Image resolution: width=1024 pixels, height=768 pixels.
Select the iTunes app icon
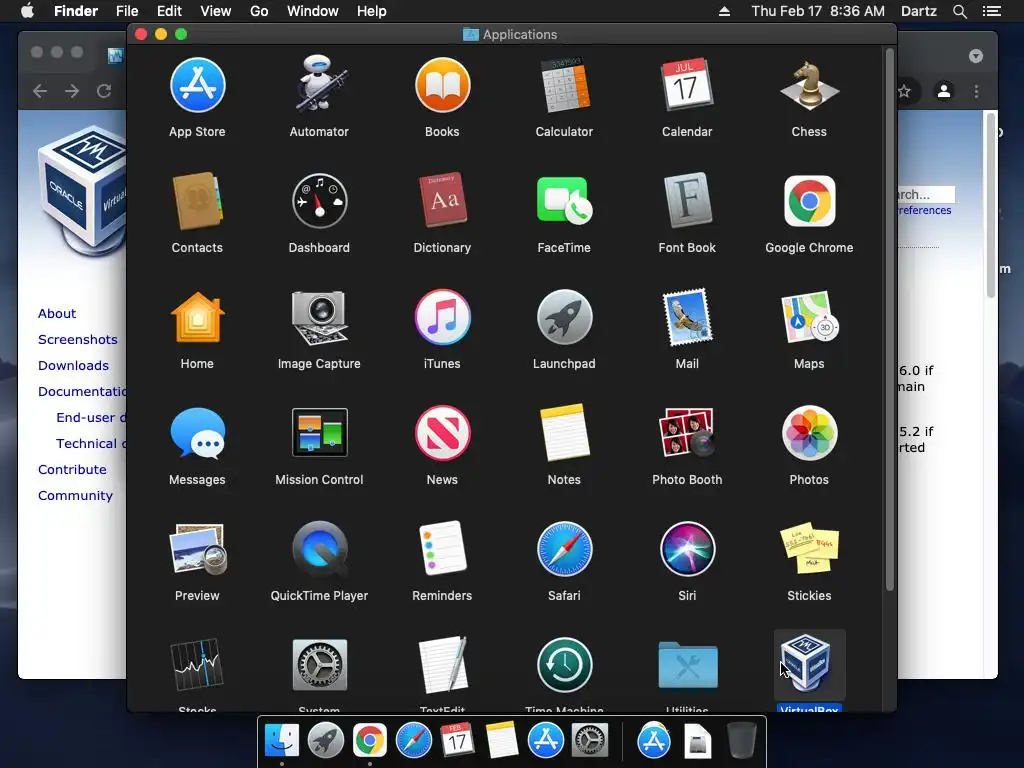442,317
